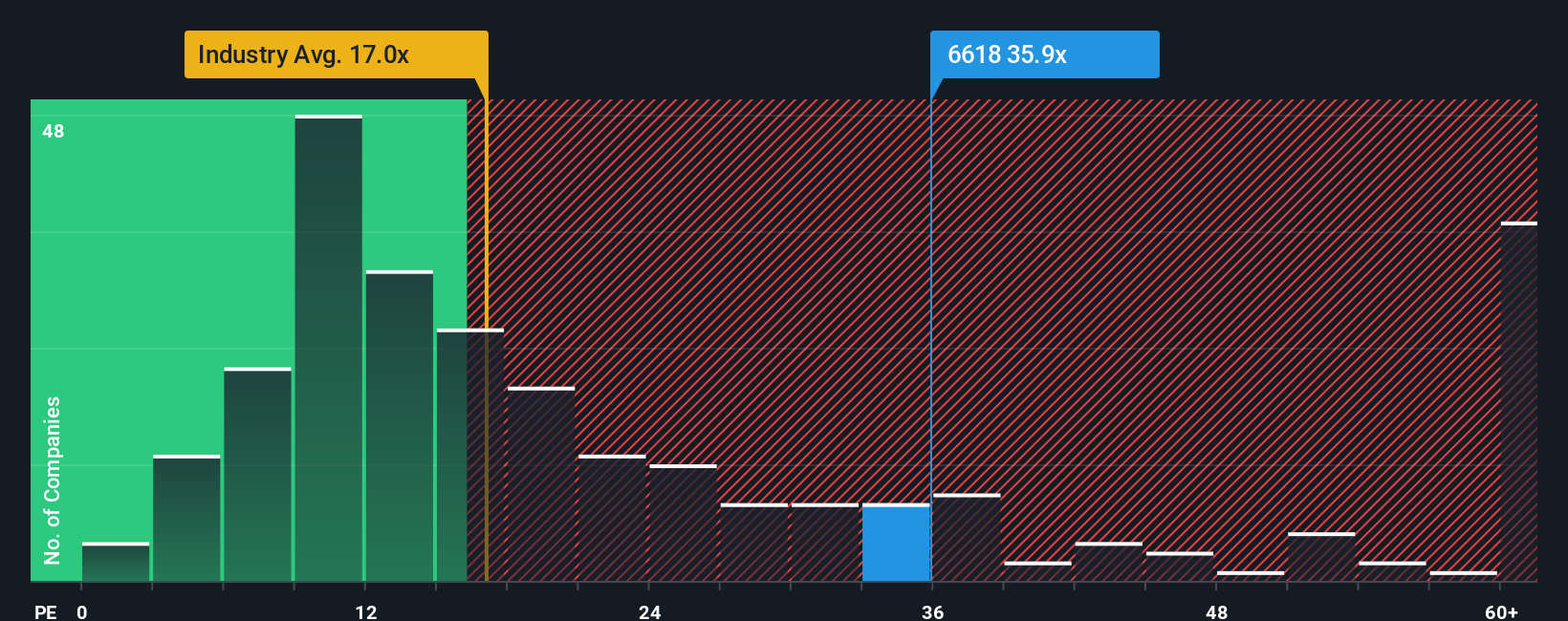Select the blue highlighted bar before PE 36
1568x621 pixels.
pos(896,543)
